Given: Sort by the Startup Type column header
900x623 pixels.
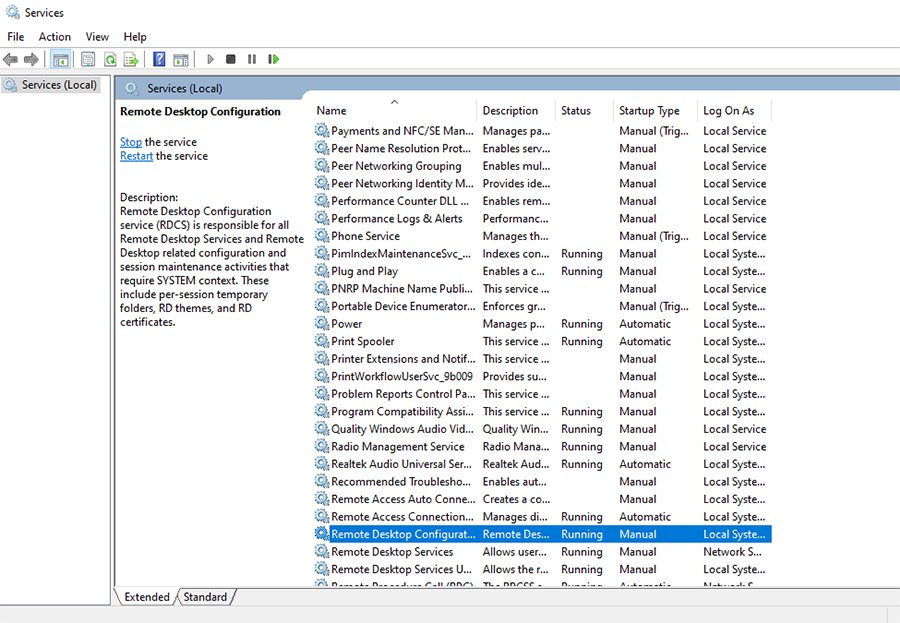Looking at the screenshot, I should 649,111.
